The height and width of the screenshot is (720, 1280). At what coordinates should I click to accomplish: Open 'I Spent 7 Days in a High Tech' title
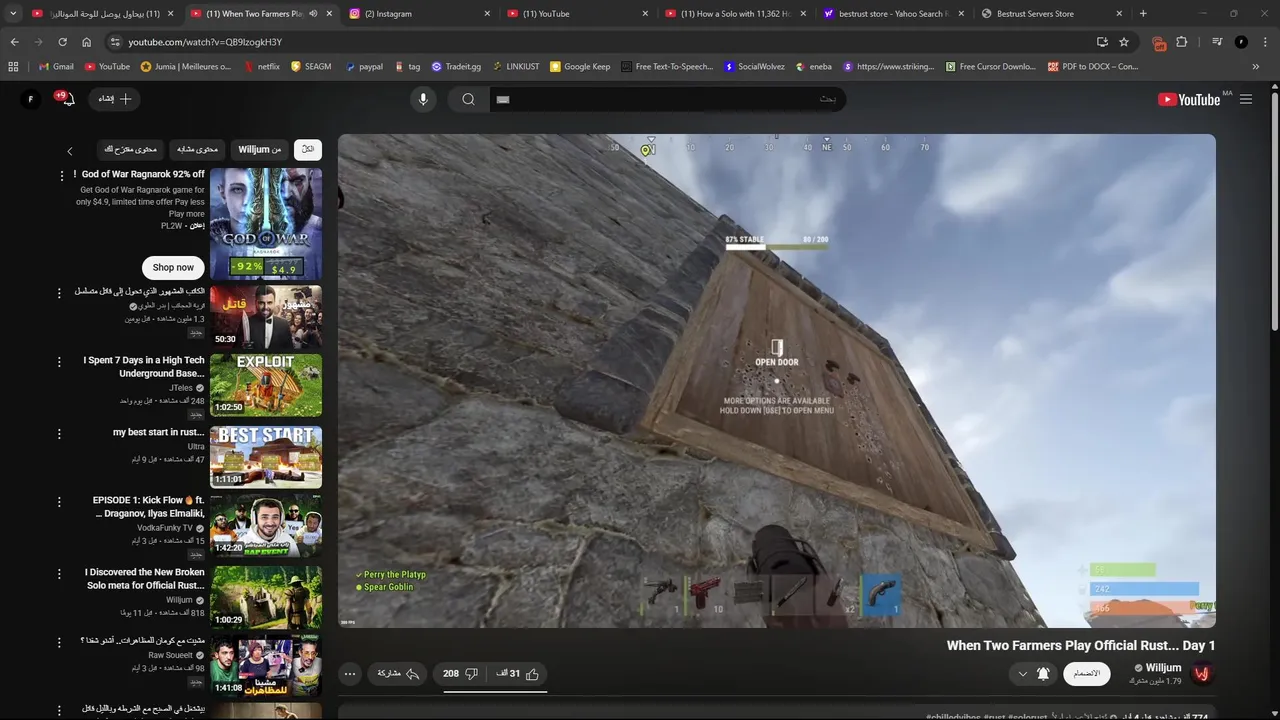144,367
